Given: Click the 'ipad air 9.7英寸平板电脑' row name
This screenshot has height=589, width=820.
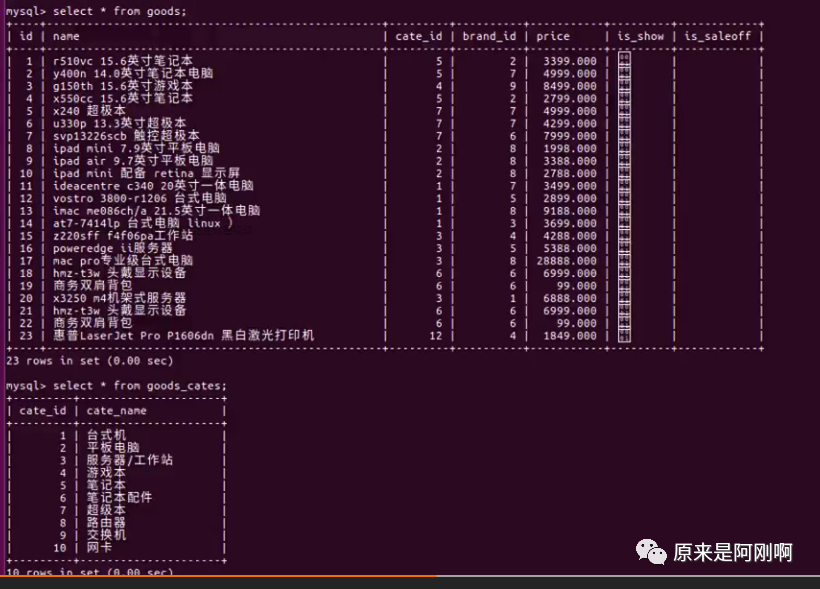Looking at the screenshot, I should 133,161.
